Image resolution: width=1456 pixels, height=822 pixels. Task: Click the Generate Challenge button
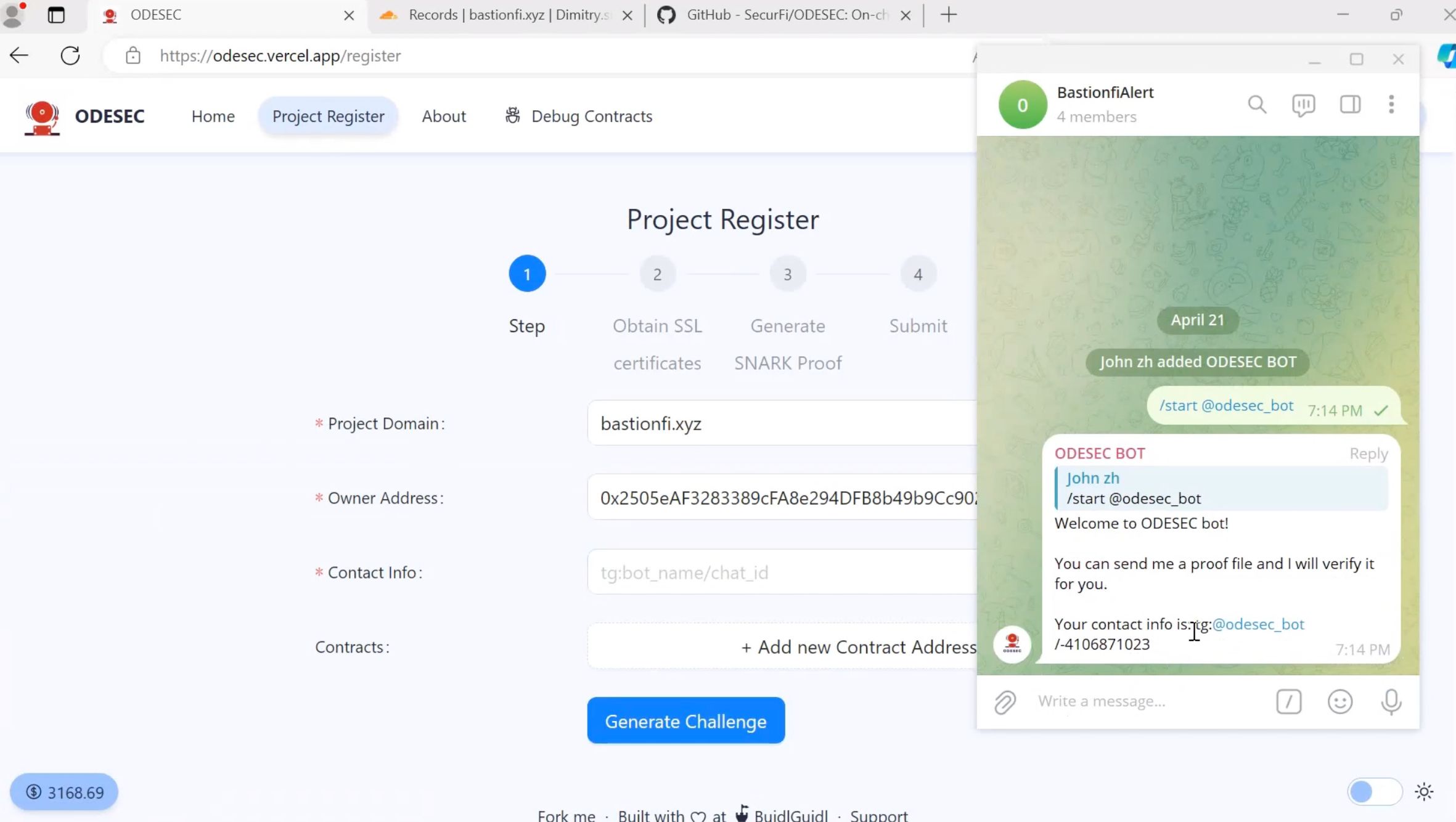click(686, 721)
